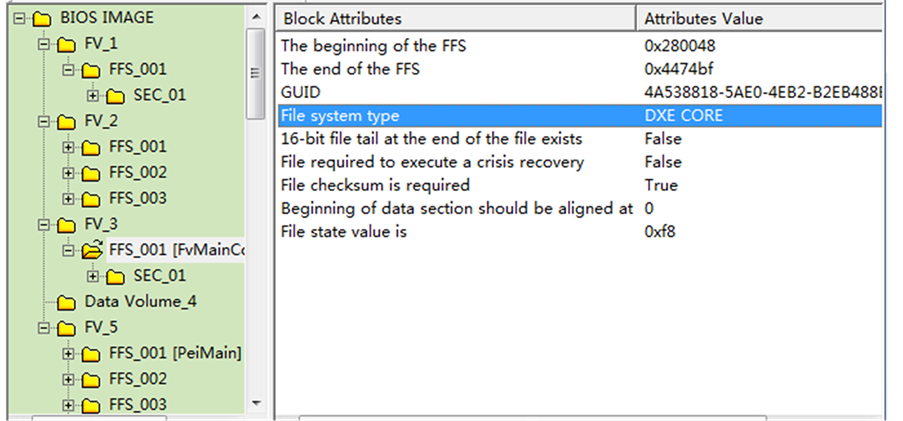The height and width of the screenshot is (421, 903).
Task: Click the FFS_001 [PeiMain] folder icon
Action: click(x=92, y=353)
